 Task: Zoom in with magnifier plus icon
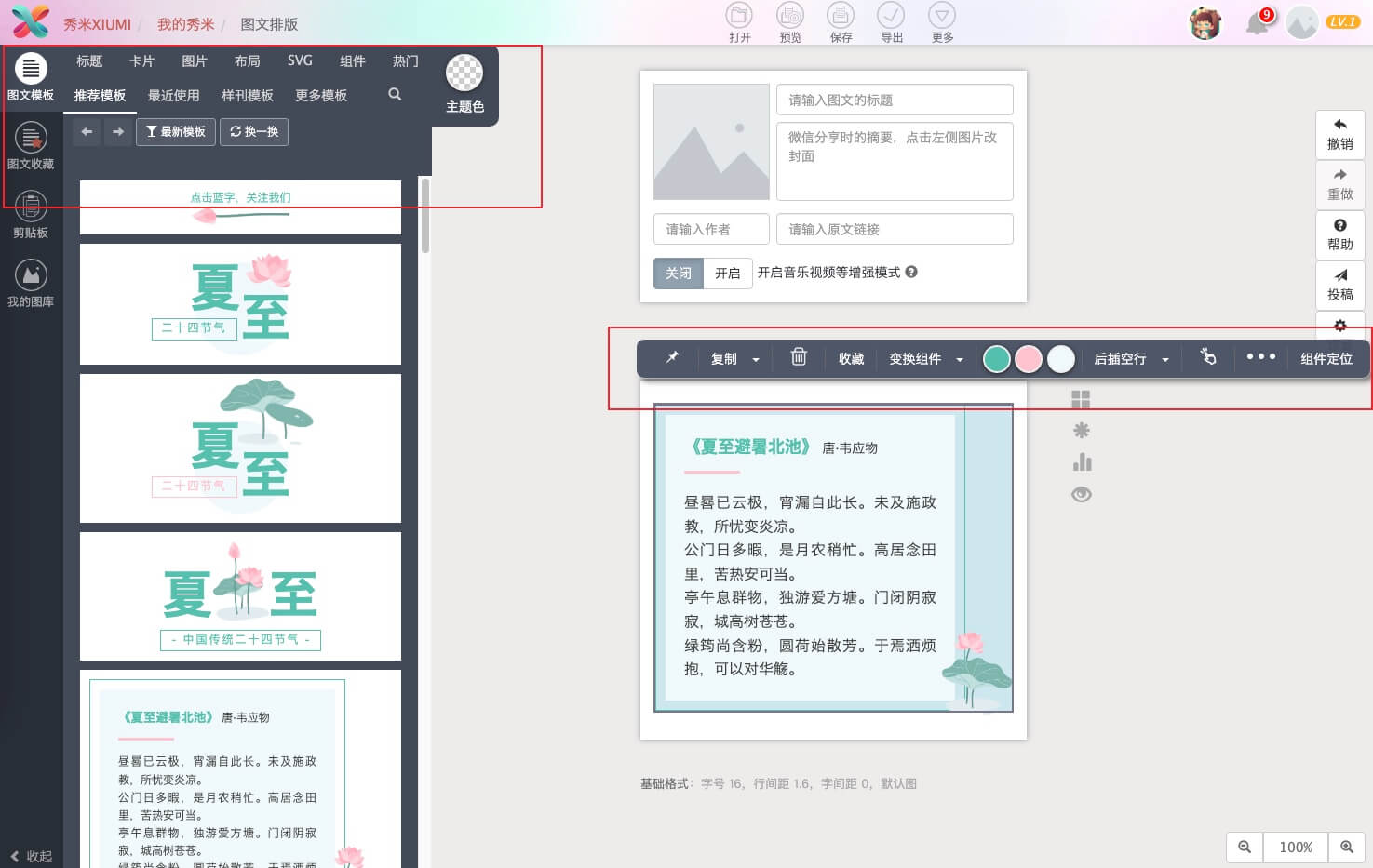click(x=1346, y=847)
